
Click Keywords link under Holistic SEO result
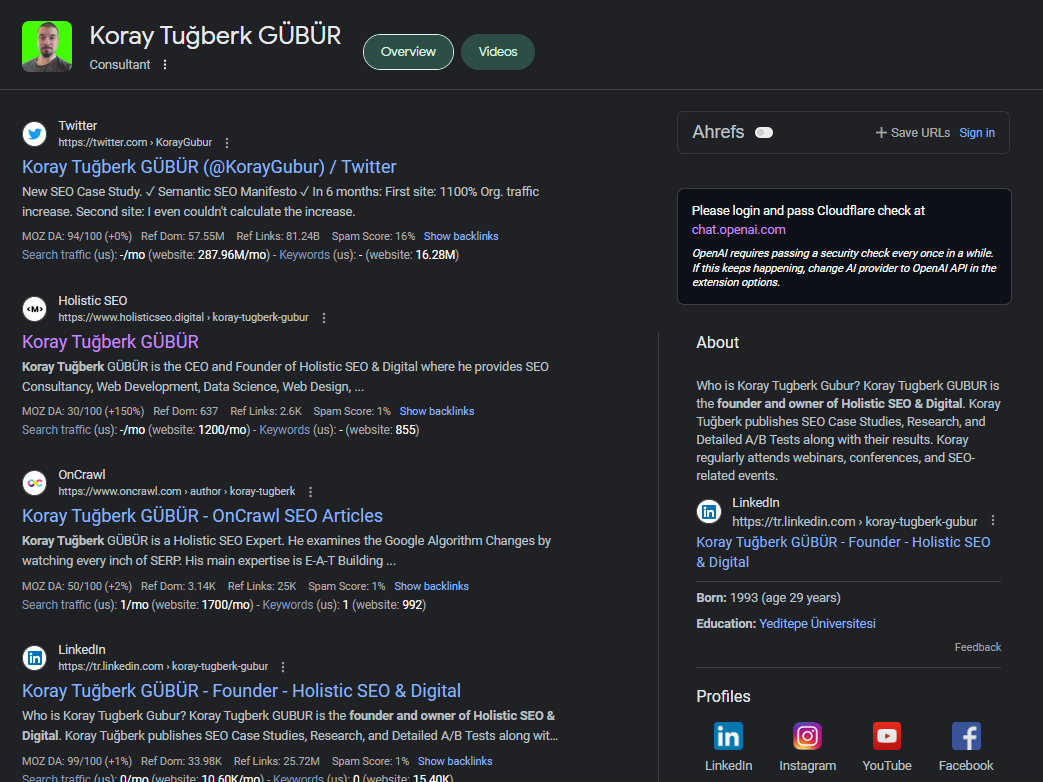coord(284,430)
